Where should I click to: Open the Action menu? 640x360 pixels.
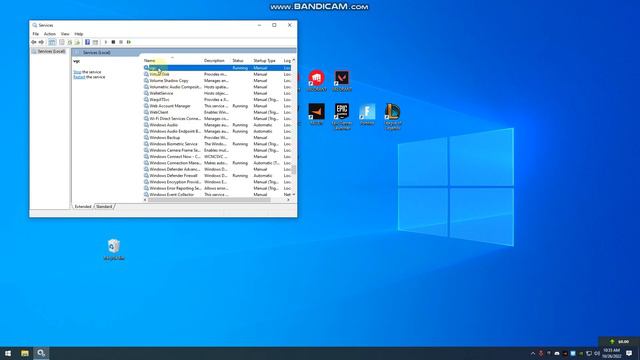point(50,34)
